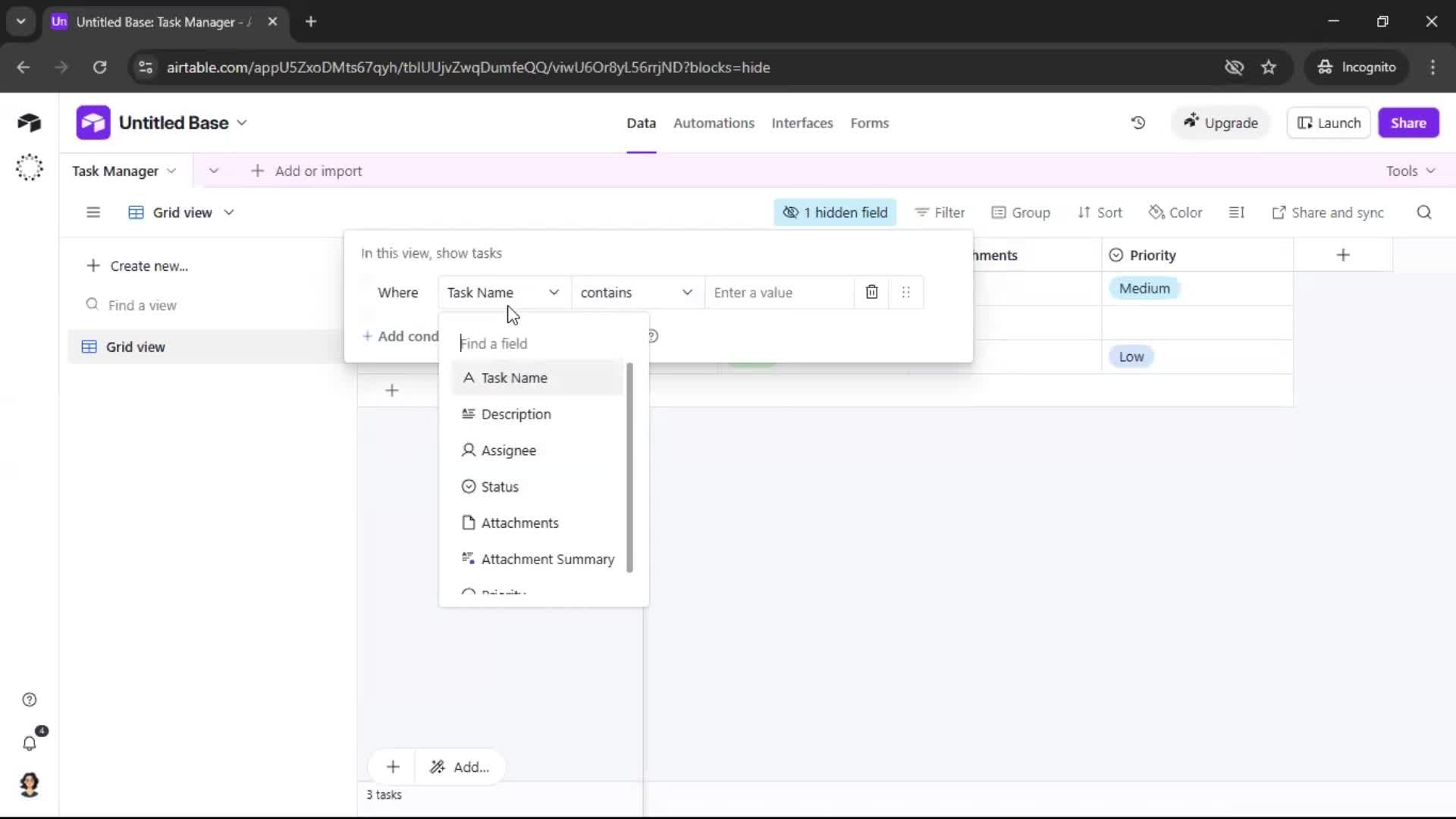Switch to the Interfaces tab
Viewport: 1456px width, 819px height.
802,123
